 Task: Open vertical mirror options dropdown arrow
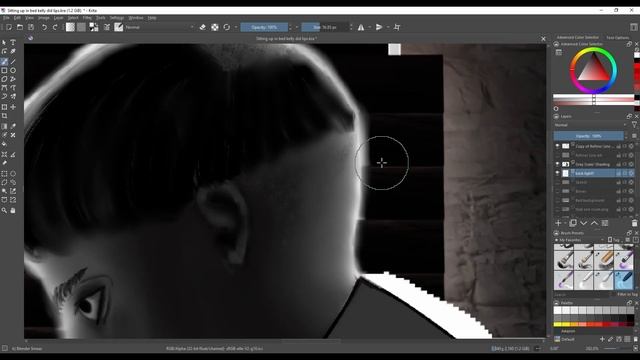387,27
